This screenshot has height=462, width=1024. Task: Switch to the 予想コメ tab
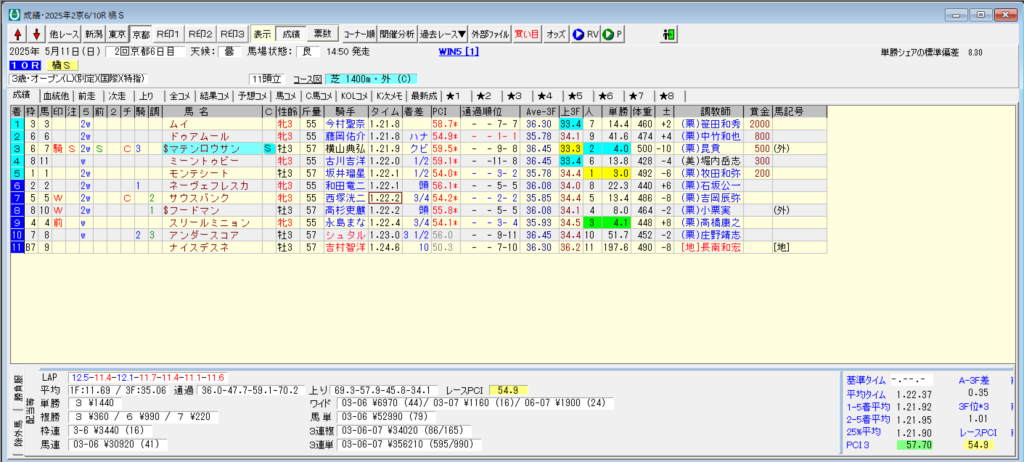coord(251,96)
